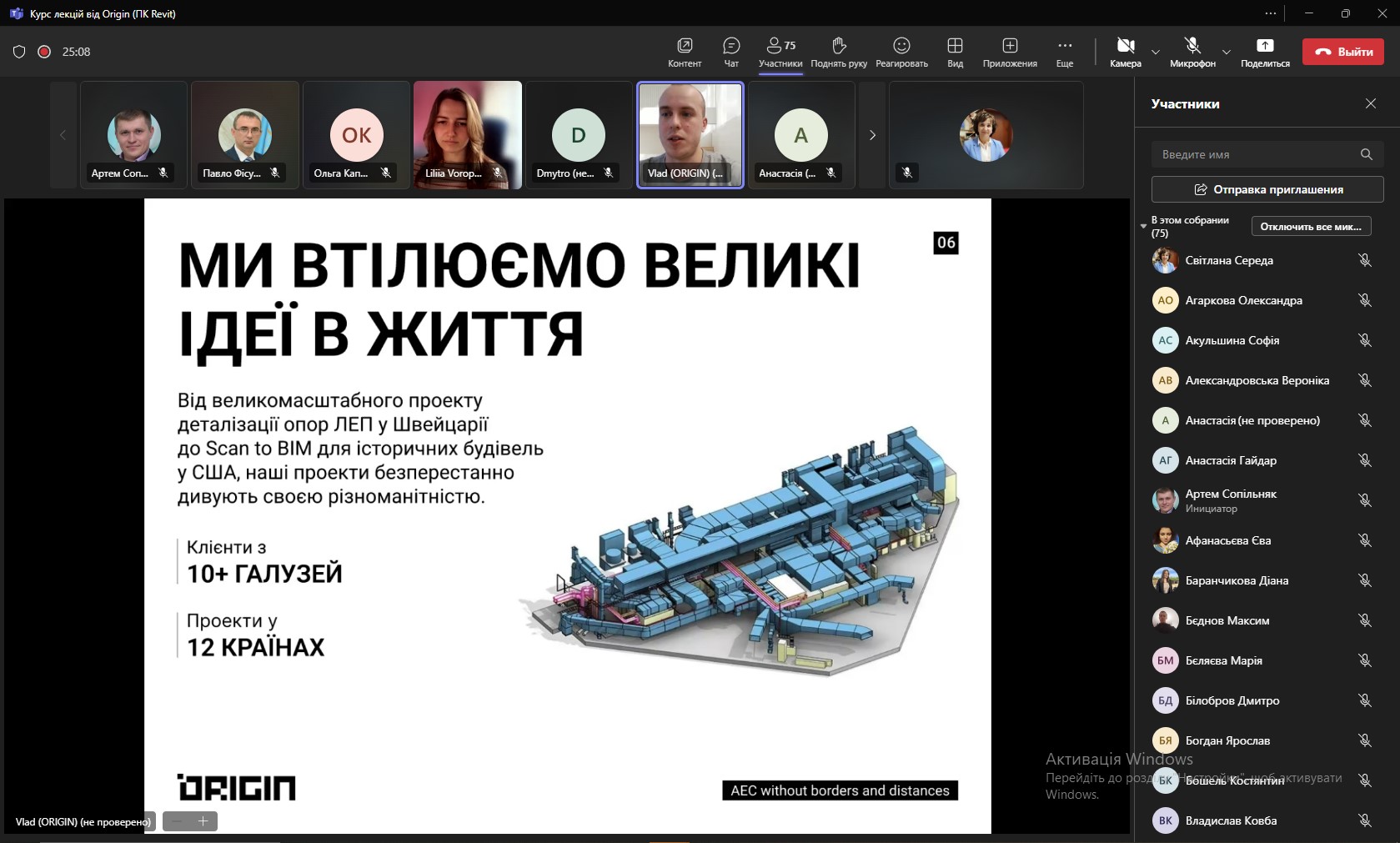Leave meeting with Выйти button
Image resolution: width=1400 pixels, height=843 pixels.
coord(1343,52)
